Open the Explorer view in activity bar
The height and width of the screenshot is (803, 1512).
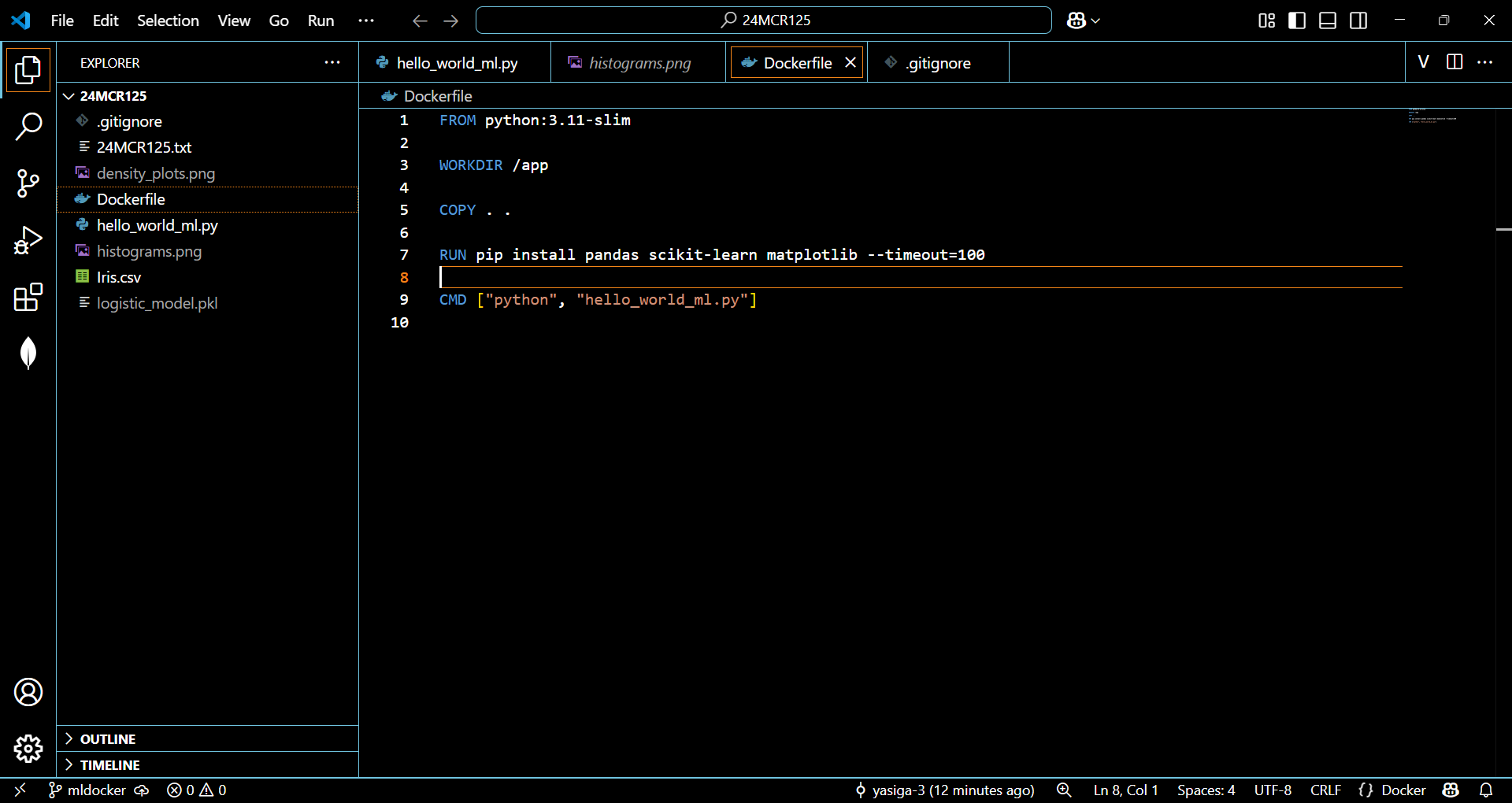coord(28,70)
